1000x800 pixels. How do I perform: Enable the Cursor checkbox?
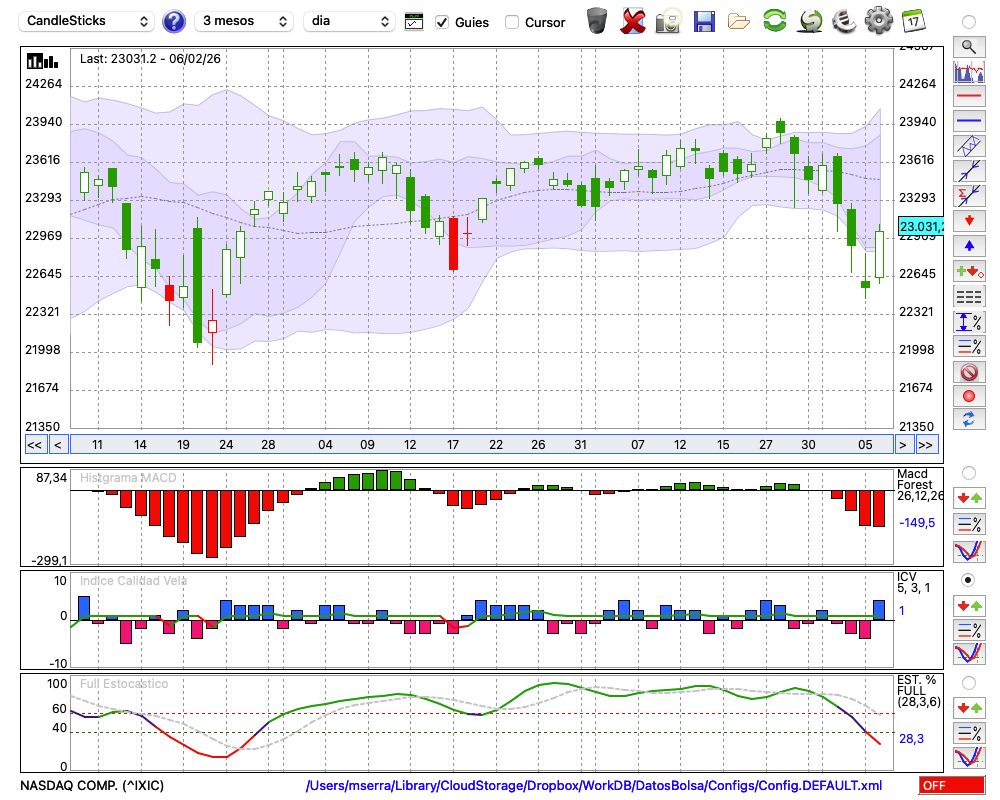[x=511, y=22]
